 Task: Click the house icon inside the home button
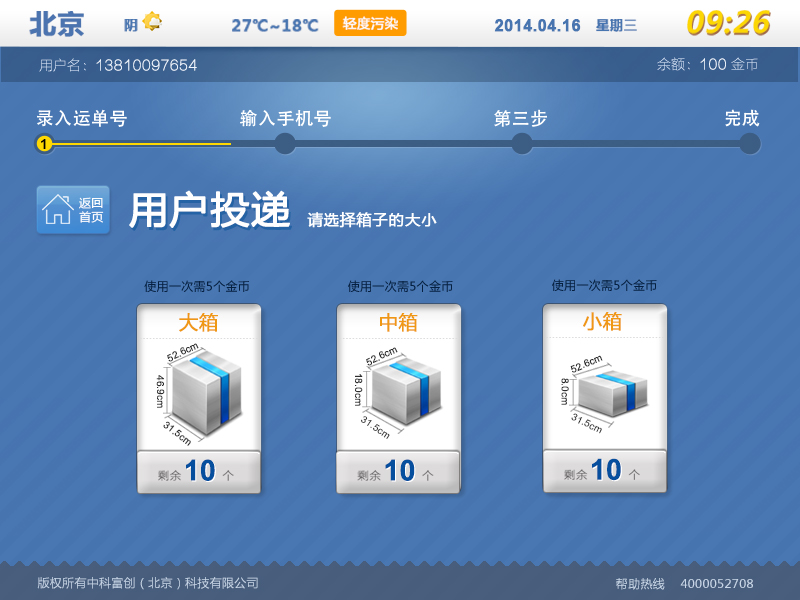[x=58, y=210]
